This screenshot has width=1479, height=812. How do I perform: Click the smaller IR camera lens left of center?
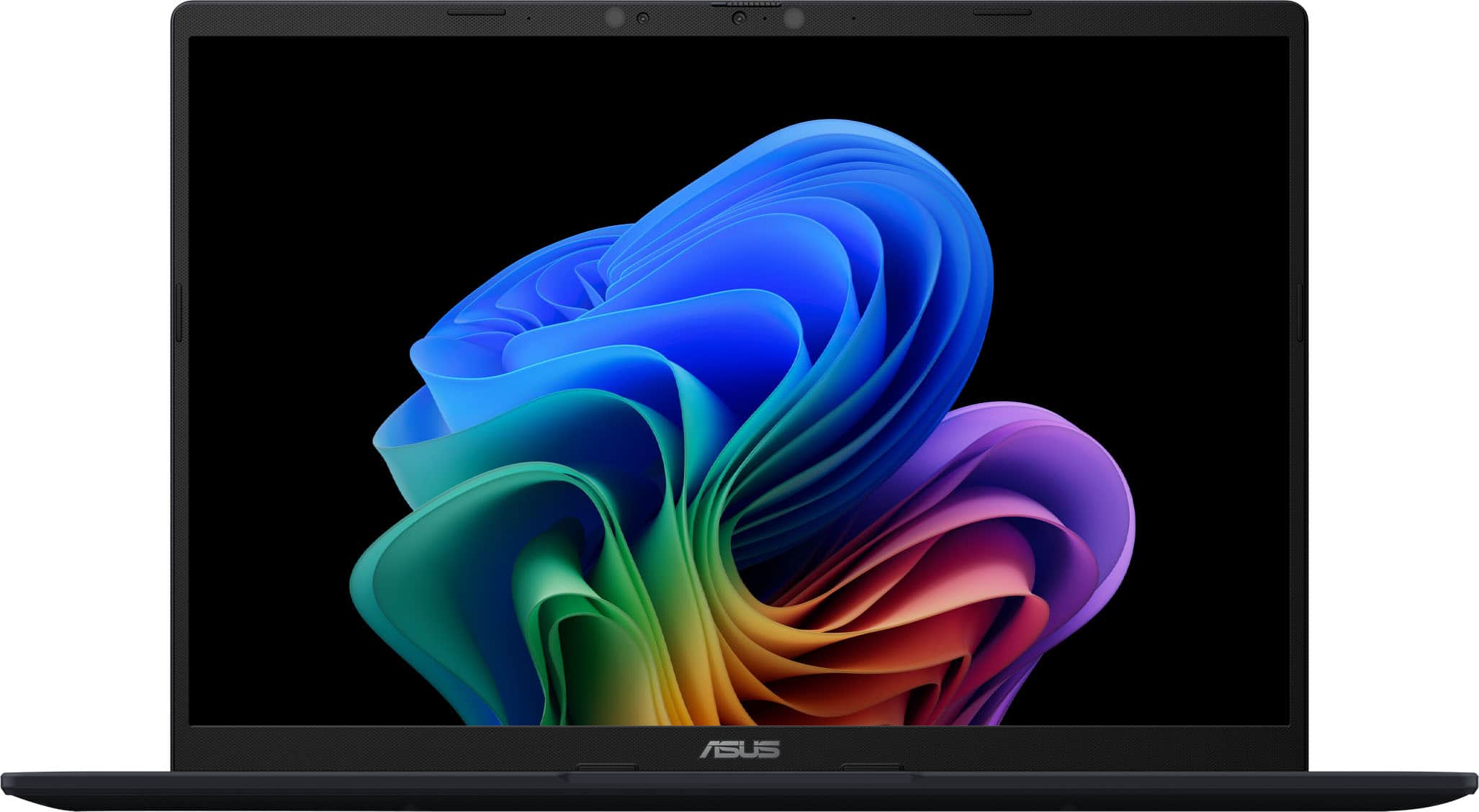coord(643,18)
